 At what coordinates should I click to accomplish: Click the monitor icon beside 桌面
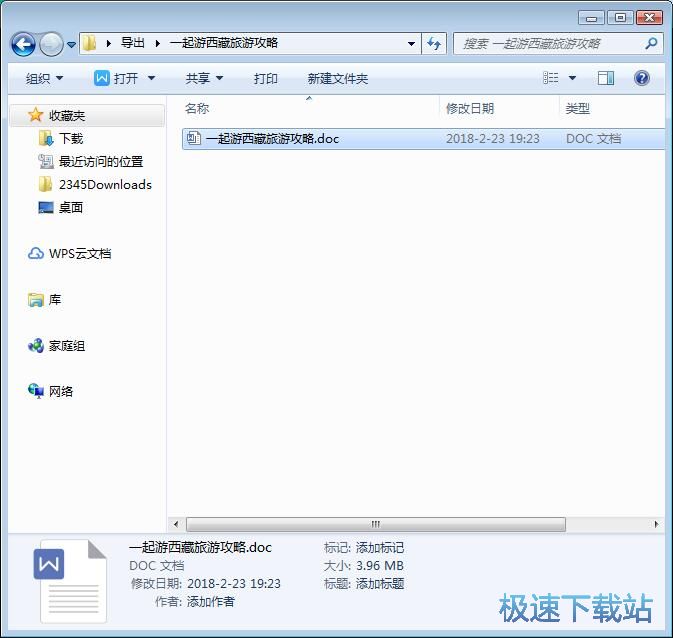(x=45, y=208)
